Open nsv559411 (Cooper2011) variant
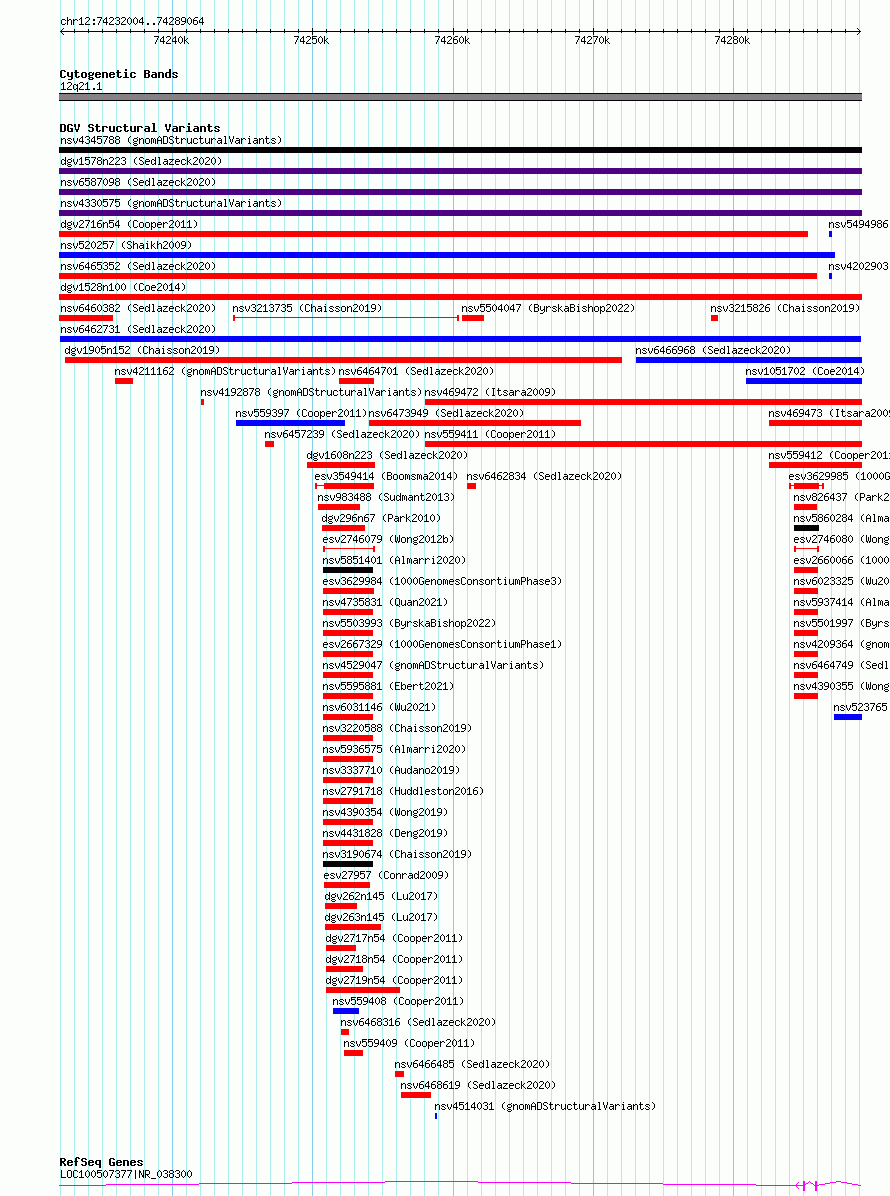The image size is (890, 1196). click(490, 435)
